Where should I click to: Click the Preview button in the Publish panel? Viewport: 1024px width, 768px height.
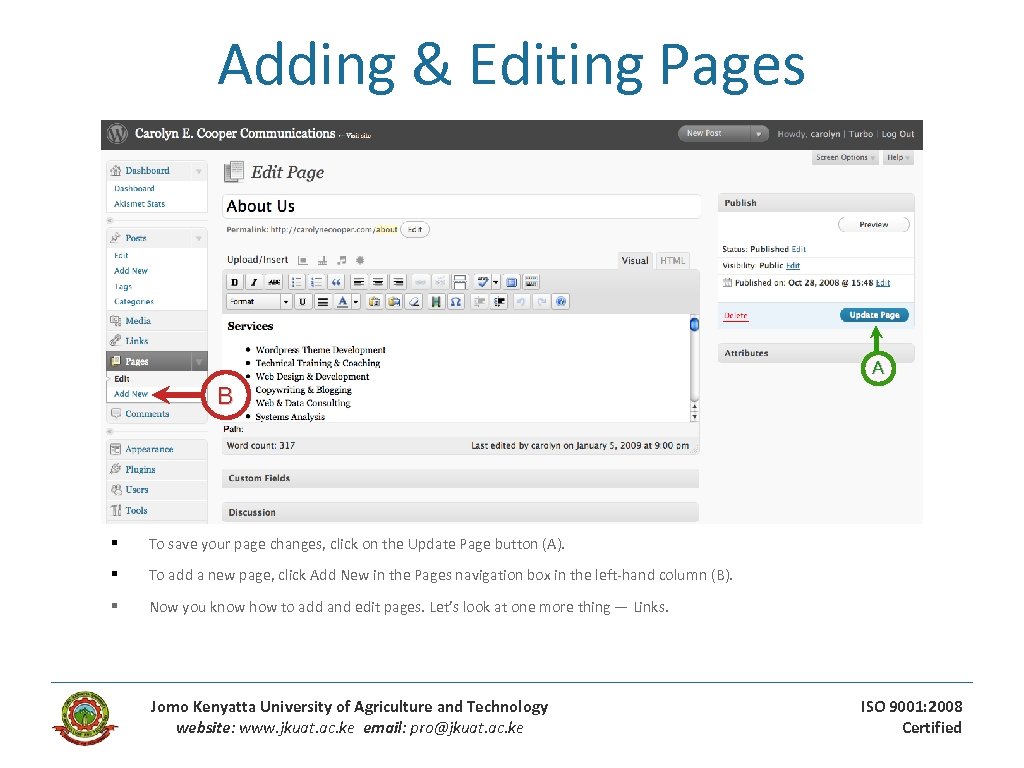pos(873,224)
